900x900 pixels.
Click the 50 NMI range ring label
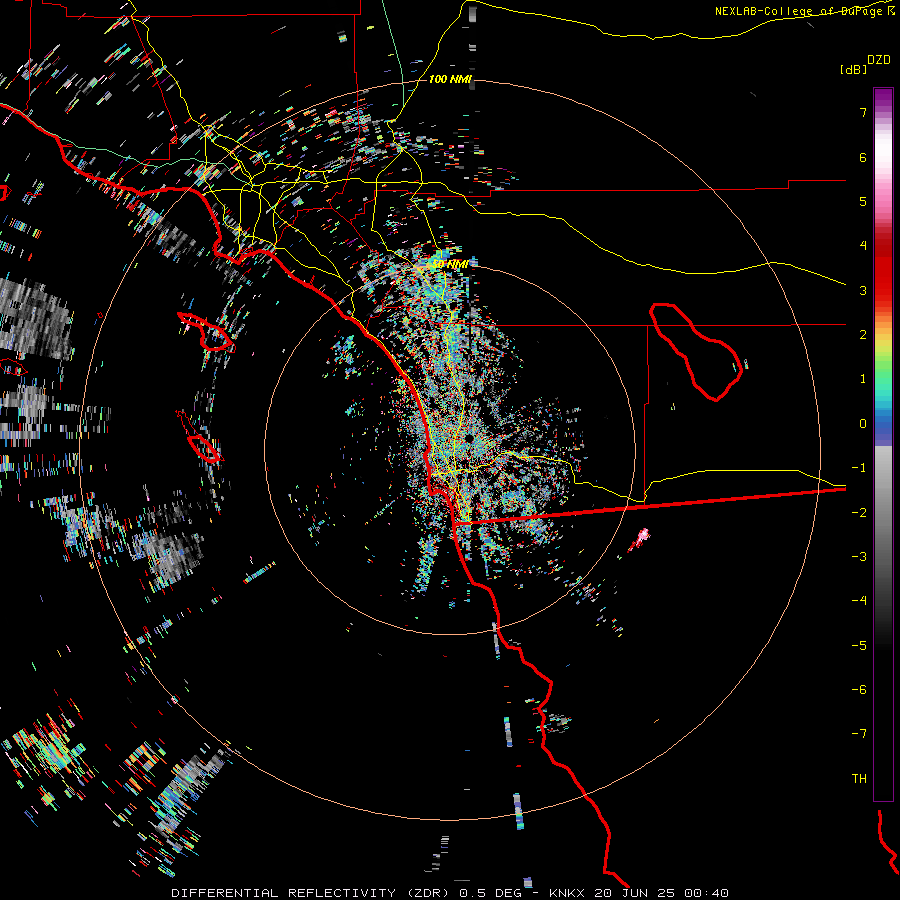click(x=451, y=264)
